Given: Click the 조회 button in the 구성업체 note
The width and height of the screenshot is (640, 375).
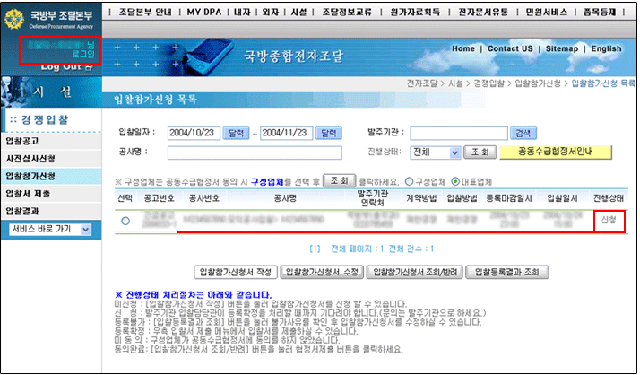Looking at the screenshot, I should coord(339,181).
